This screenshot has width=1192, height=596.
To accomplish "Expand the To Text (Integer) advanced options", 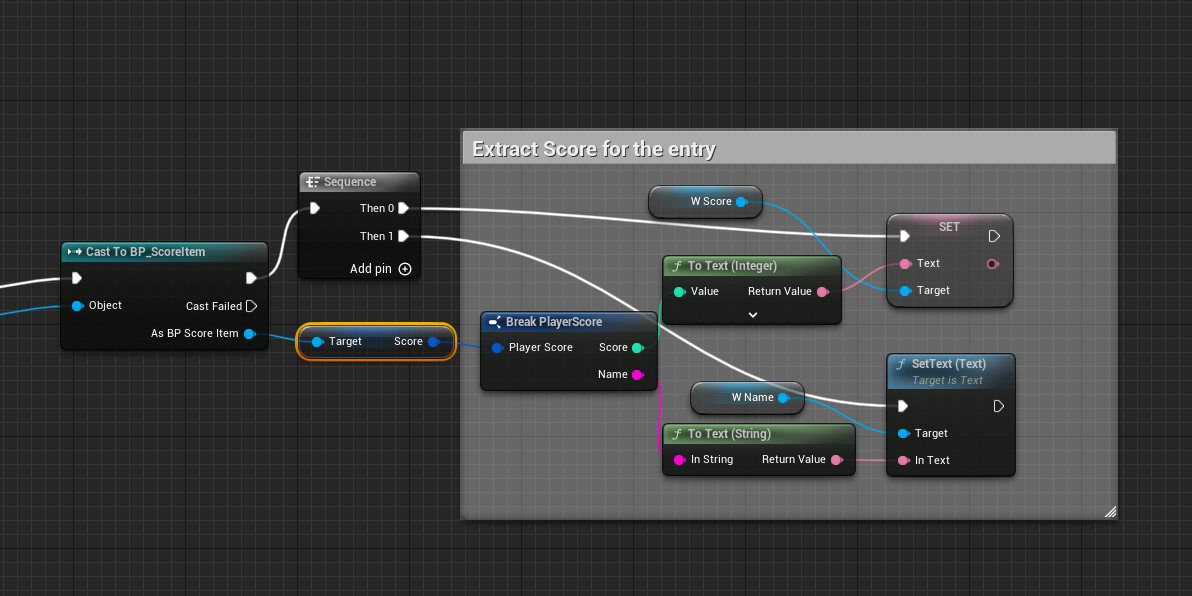I will click(753, 314).
